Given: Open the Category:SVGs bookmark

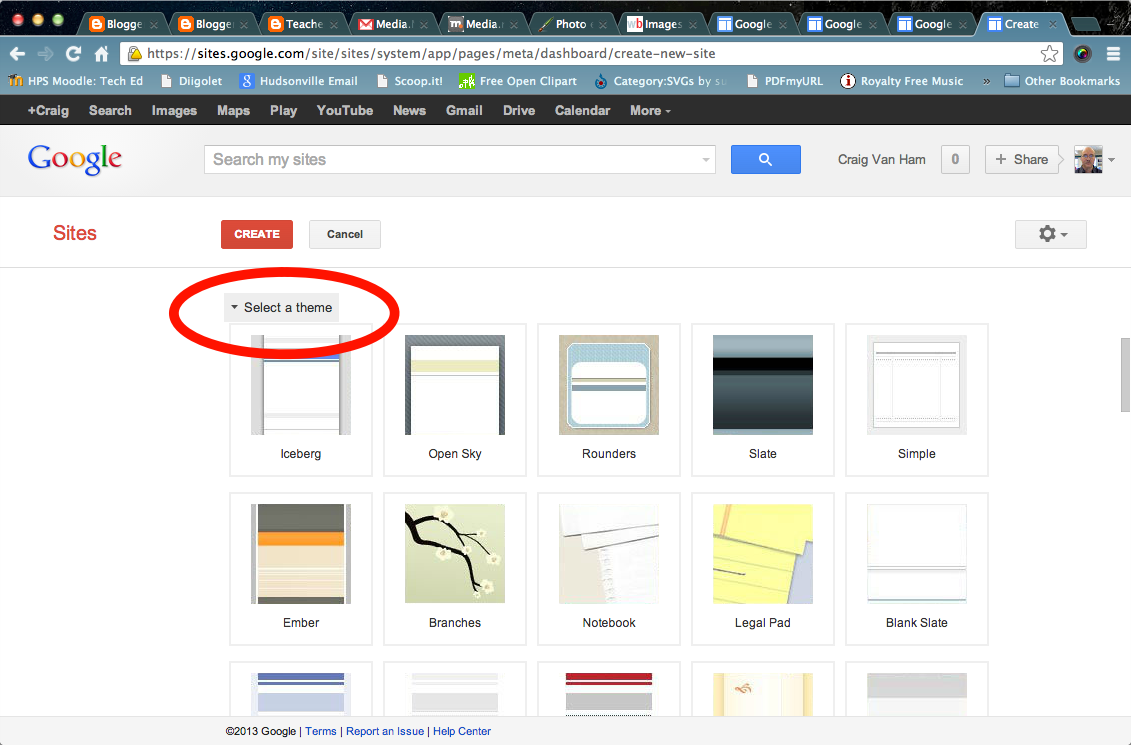Looking at the screenshot, I should point(660,81).
